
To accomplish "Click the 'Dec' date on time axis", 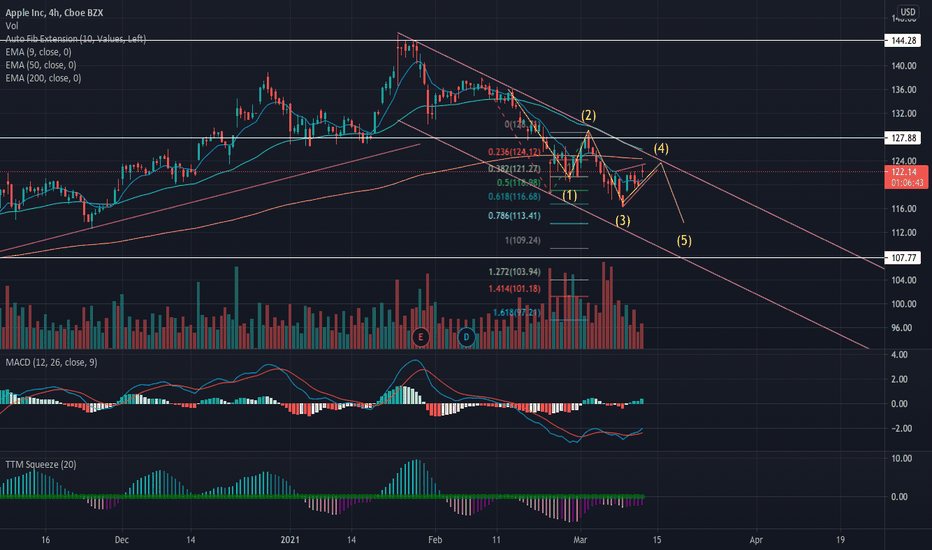I will (x=121, y=540).
